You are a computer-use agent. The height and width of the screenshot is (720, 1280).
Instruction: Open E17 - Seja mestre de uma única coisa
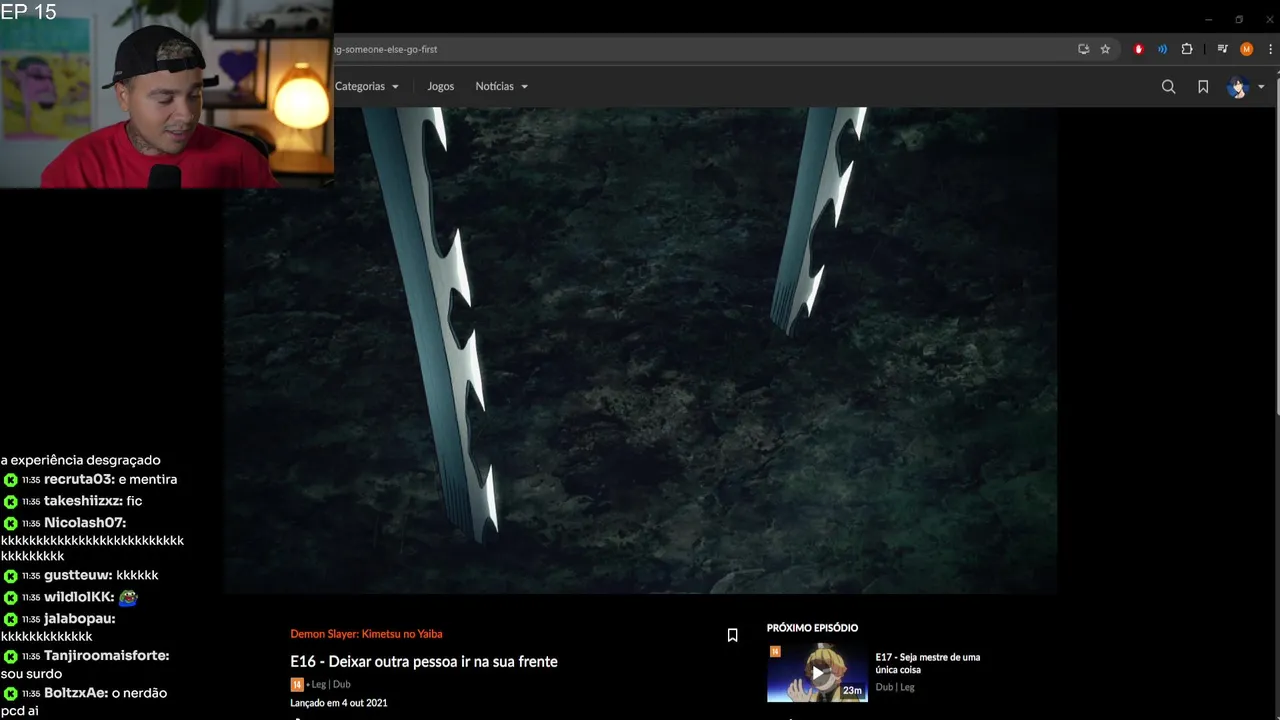click(927, 663)
